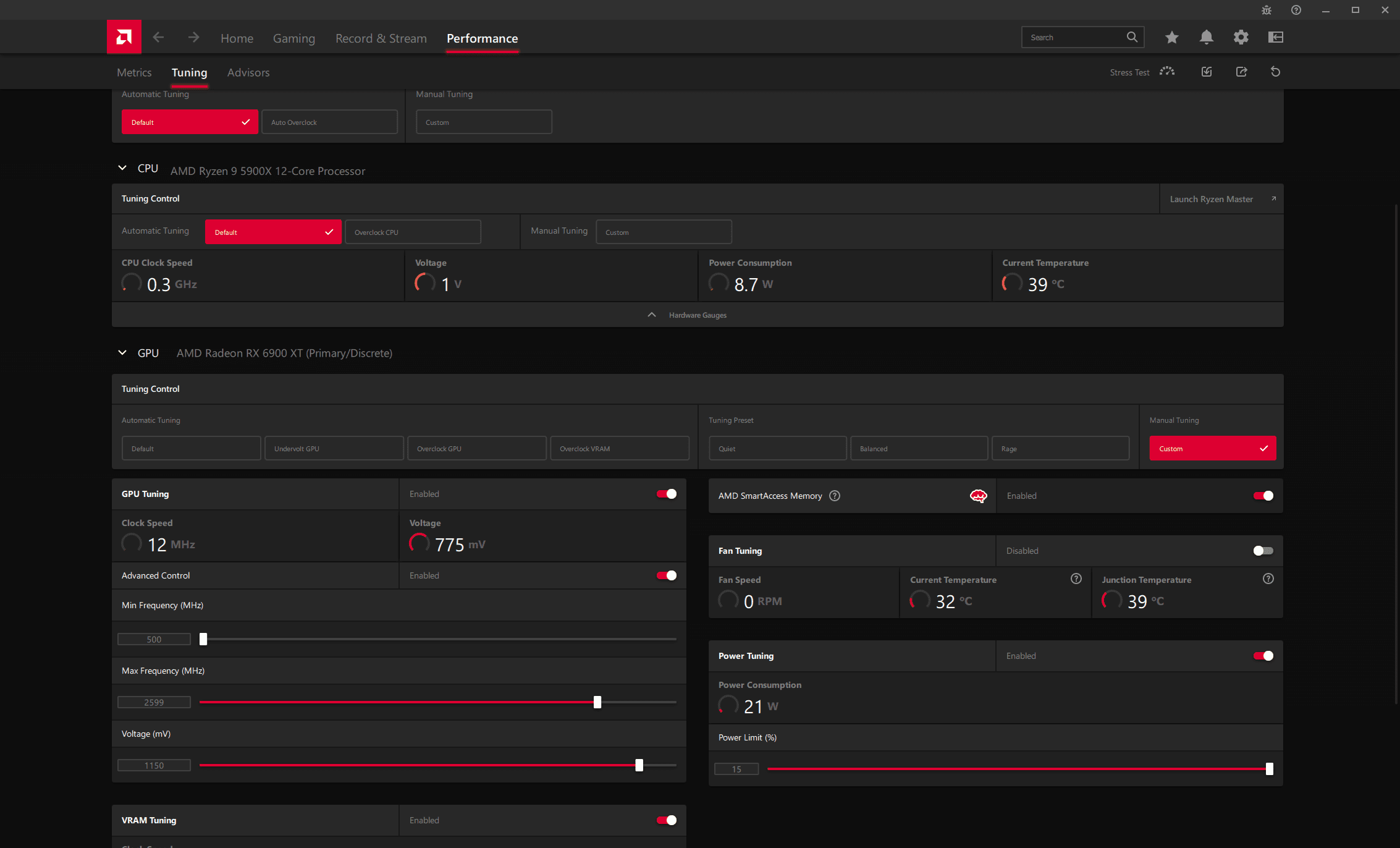Viewport: 1400px width, 848px height.
Task: Click Voltage value field 1150
Action: 154,765
